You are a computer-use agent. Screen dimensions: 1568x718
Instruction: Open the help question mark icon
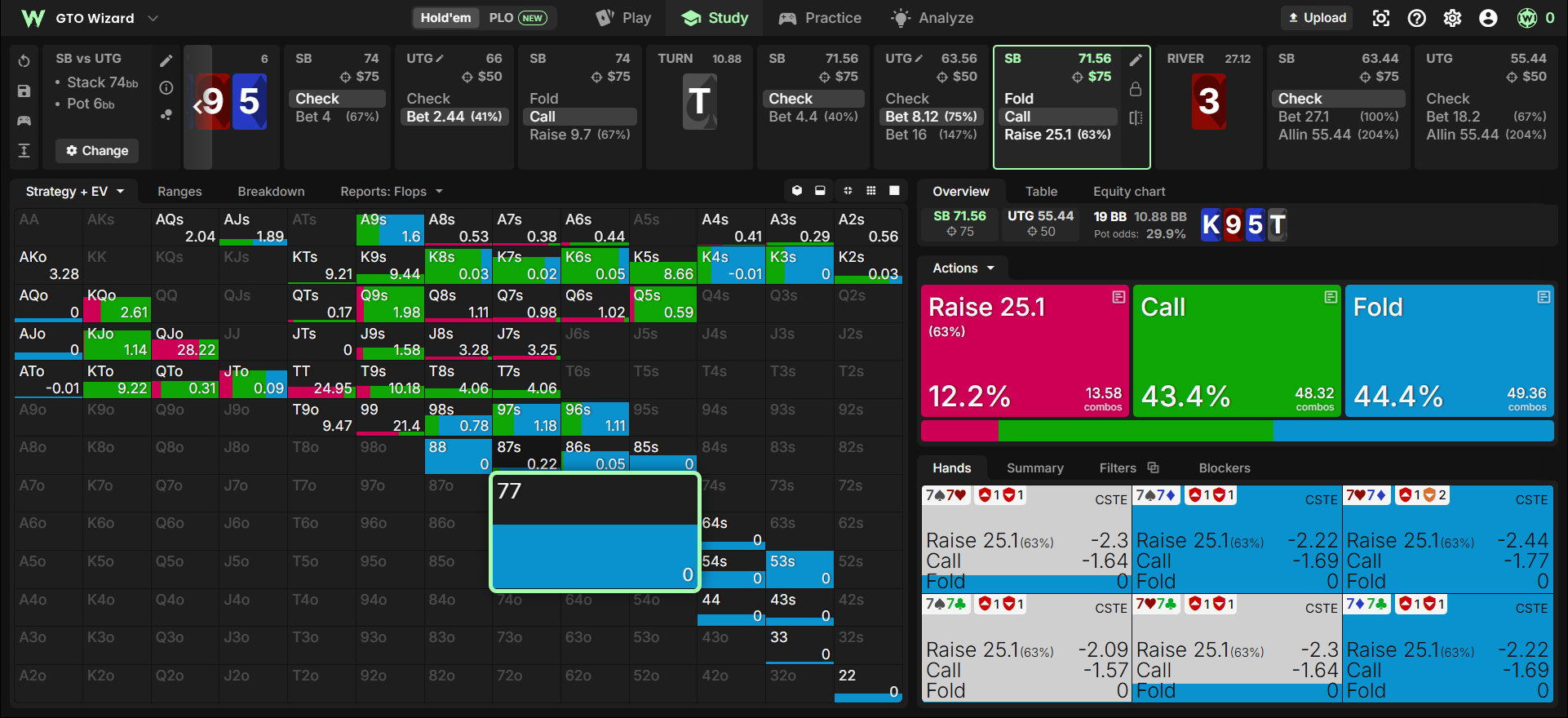pos(1417,18)
